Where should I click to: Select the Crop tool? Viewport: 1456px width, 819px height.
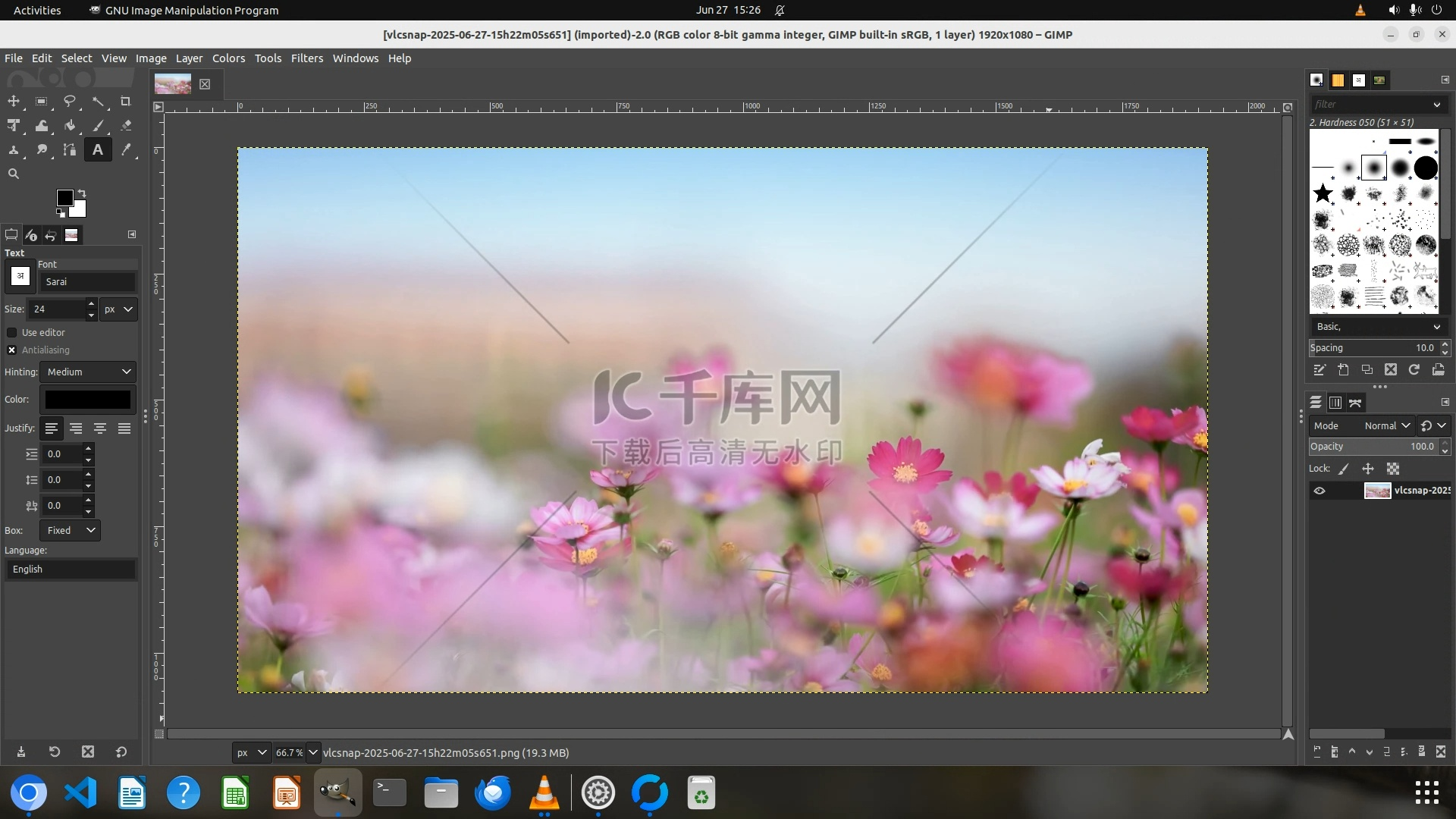tap(126, 102)
